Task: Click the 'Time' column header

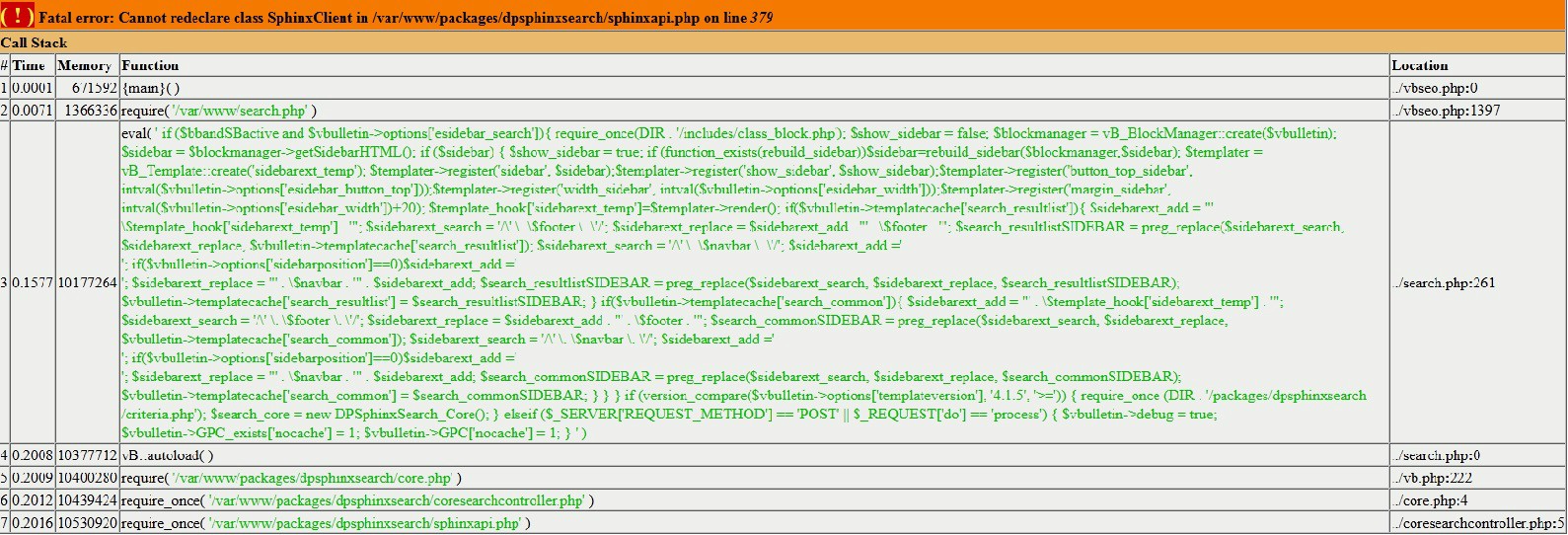Action: point(29,65)
